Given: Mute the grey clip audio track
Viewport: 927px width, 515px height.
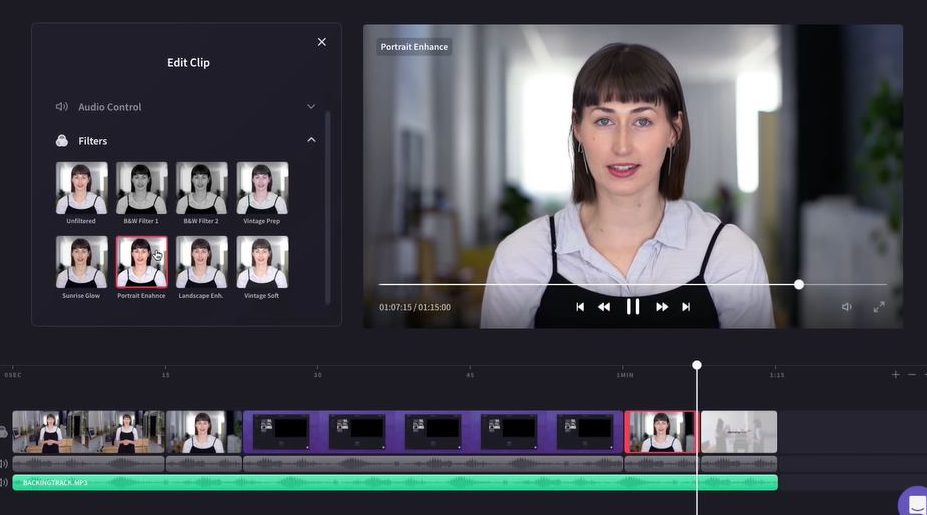Looking at the screenshot, I should click(x=4, y=464).
